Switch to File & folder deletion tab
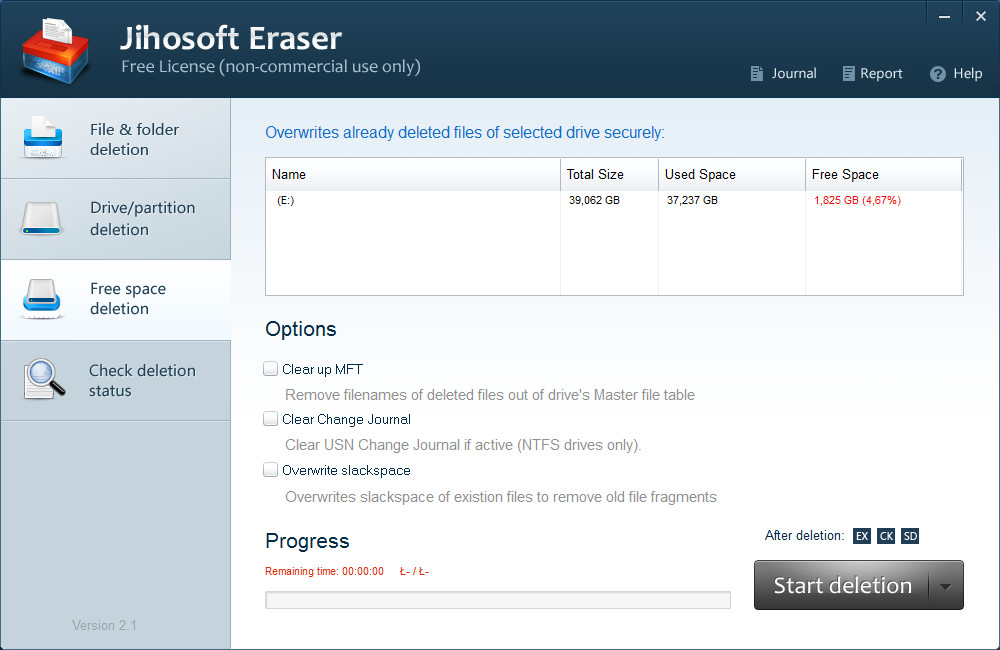The width and height of the screenshot is (1000, 650). click(x=115, y=138)
